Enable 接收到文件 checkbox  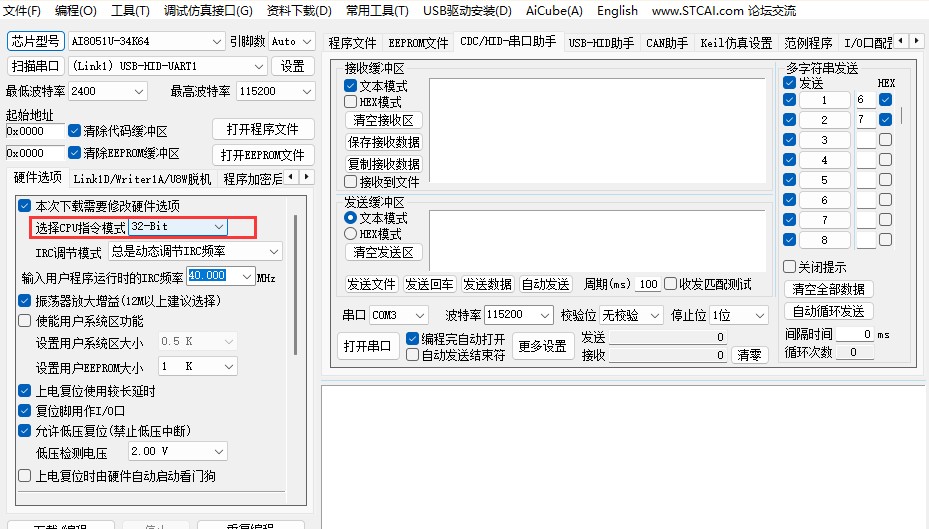tap(350, 181)
